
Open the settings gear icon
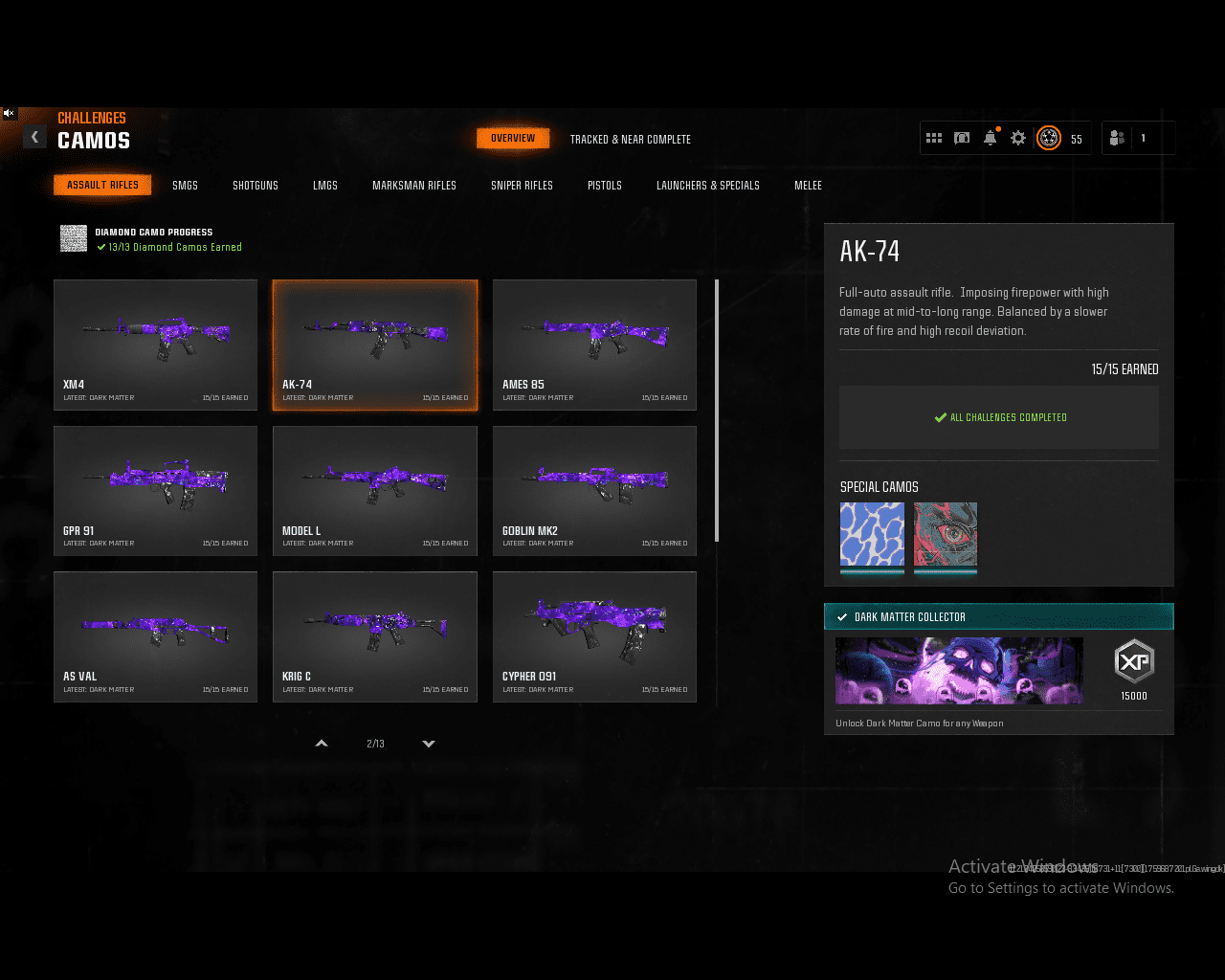[x=1017, y=138]
